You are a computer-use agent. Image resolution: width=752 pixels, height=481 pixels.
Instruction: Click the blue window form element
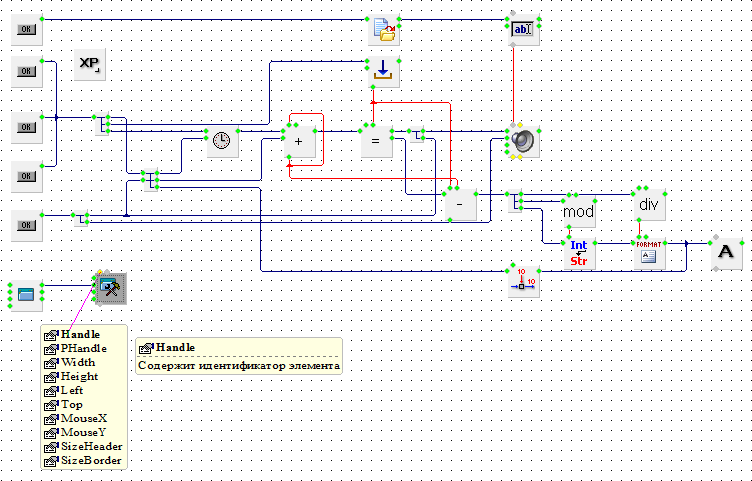(26, 294)
